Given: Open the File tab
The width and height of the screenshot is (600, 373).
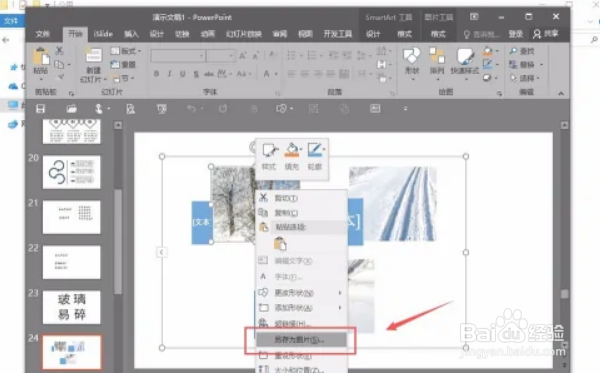Looking at the screenshot, I should [42, 34].
